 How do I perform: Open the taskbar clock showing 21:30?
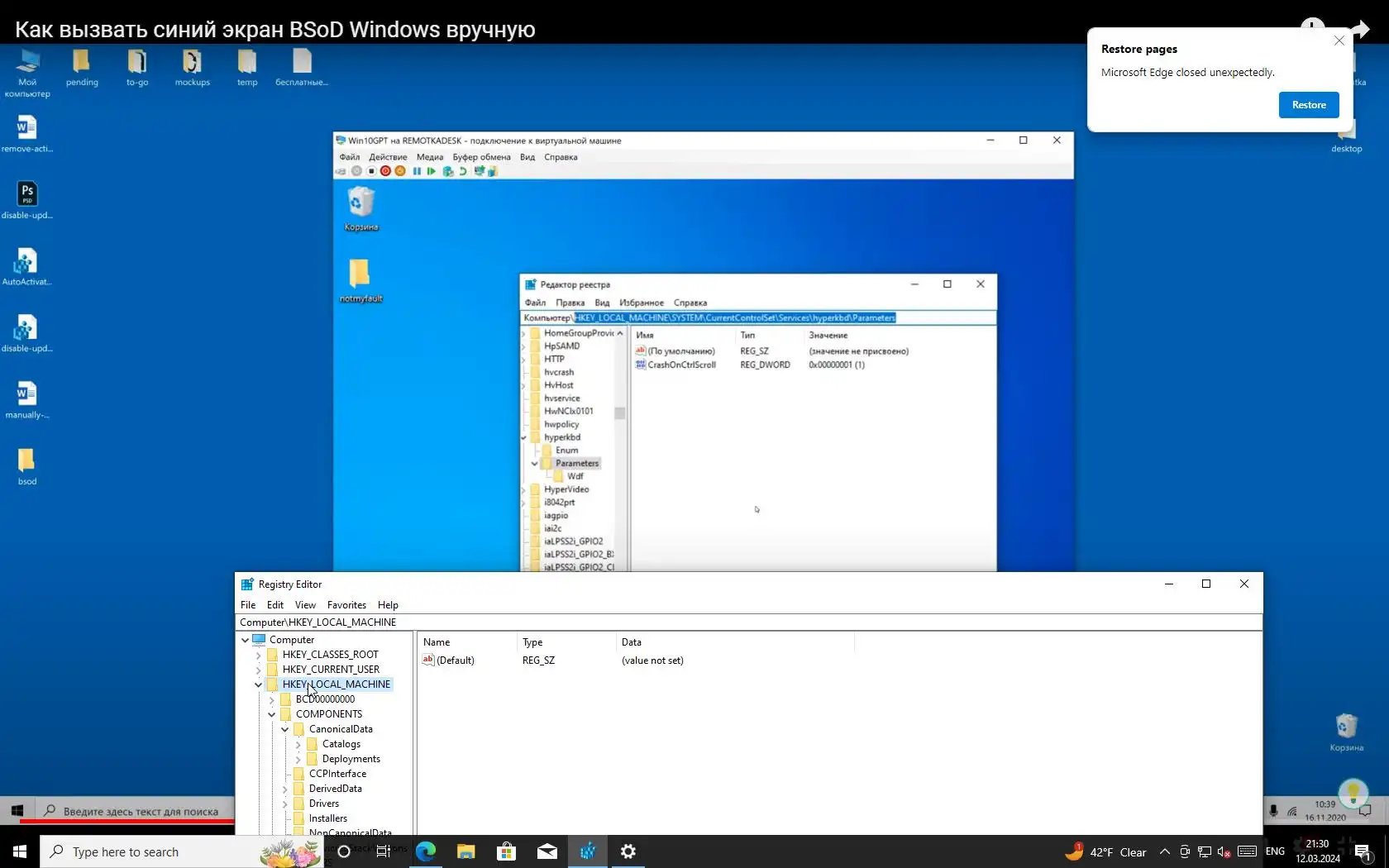(1318, 851)
